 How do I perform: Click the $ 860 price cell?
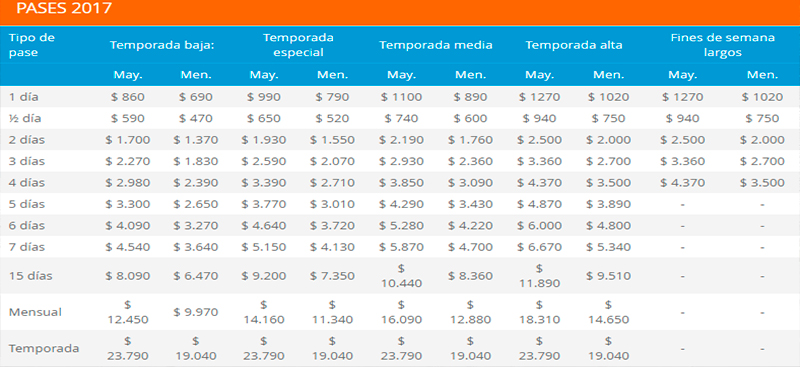coord(128,97)
